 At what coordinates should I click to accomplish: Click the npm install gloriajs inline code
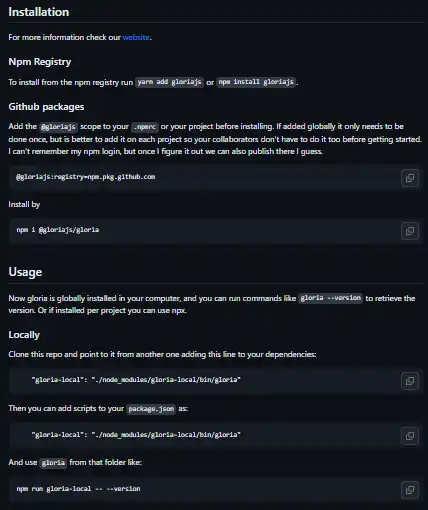tap(256, 82)
